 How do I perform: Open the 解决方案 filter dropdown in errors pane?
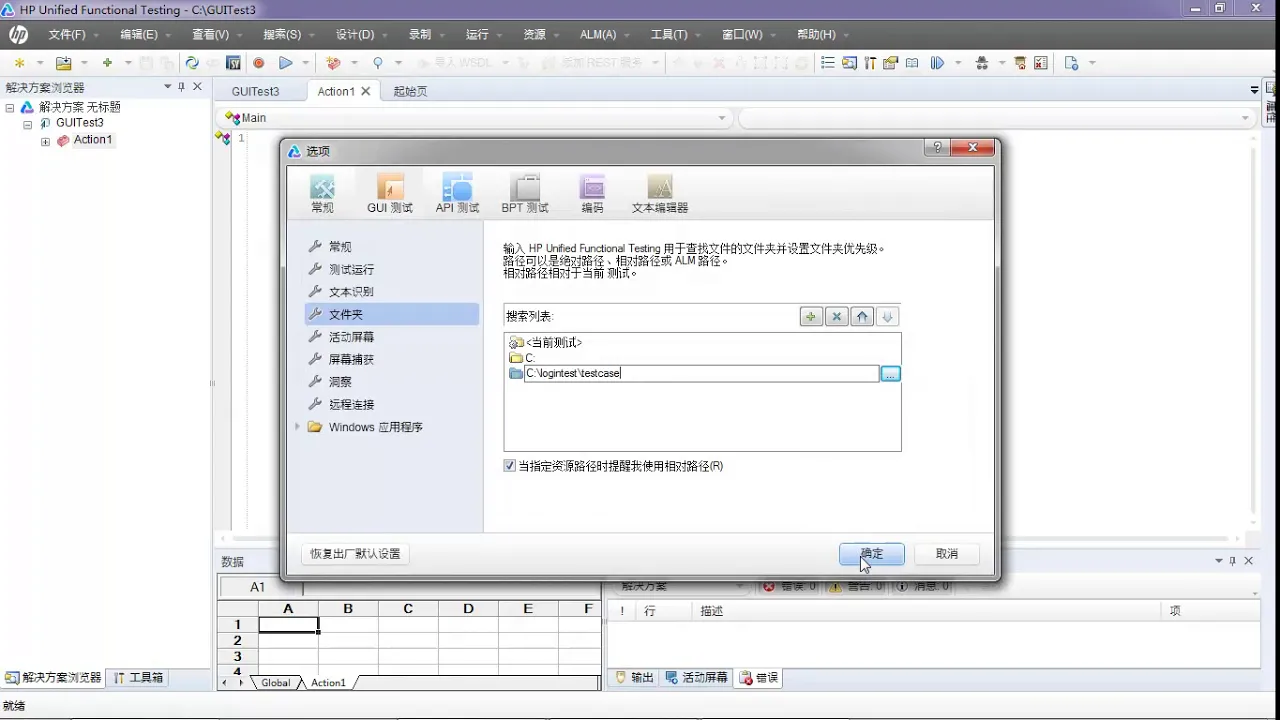740,586
